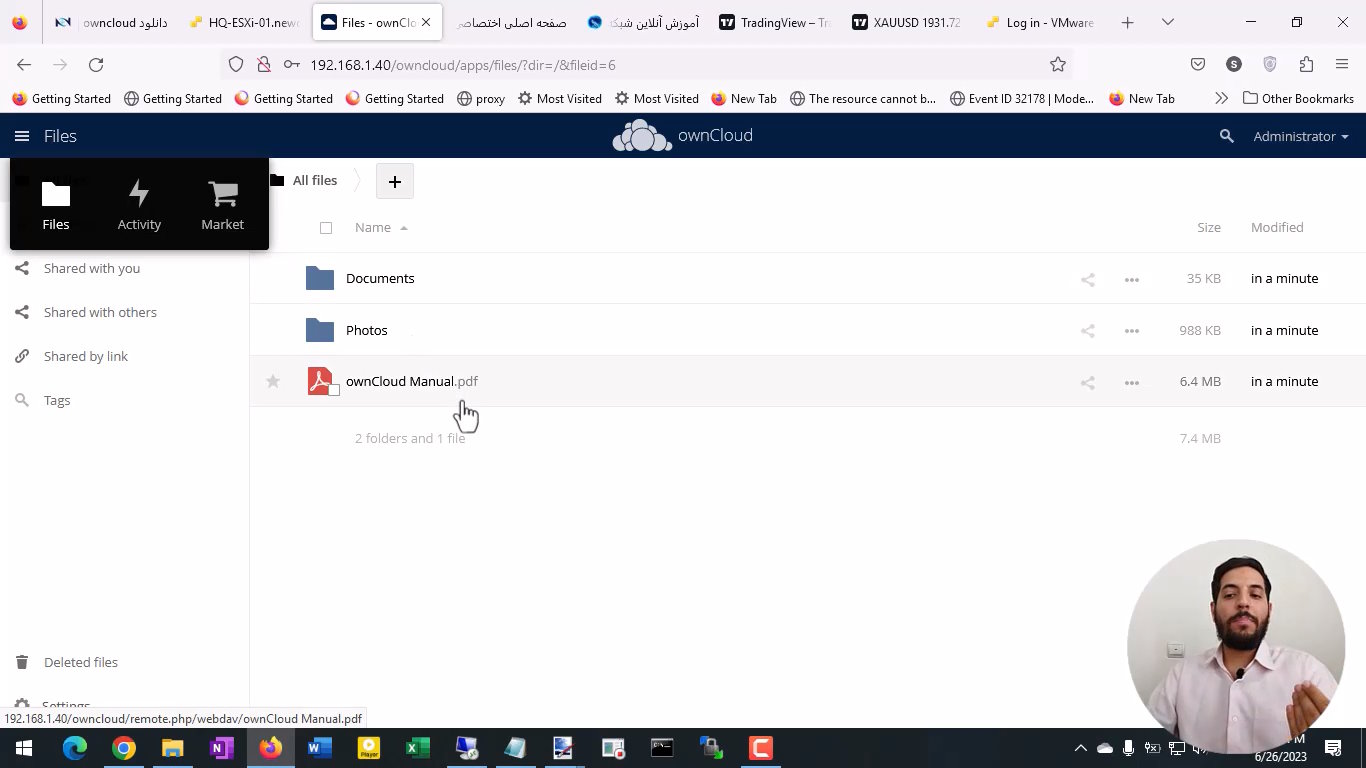
Task: Switch to the XAUUSD 1931.72 tab
Action: click(x=908, y=22)
